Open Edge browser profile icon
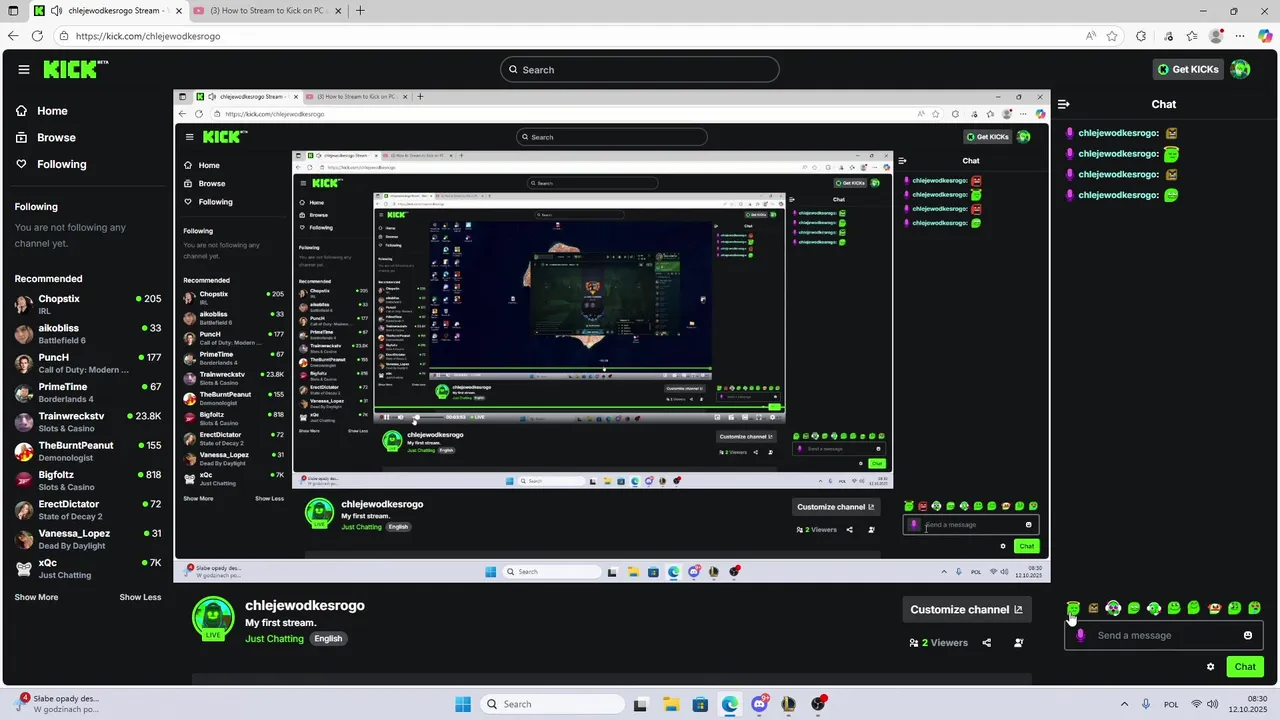The height and width of the screenshot is (720, 1280). click(x=1216, y=36)
